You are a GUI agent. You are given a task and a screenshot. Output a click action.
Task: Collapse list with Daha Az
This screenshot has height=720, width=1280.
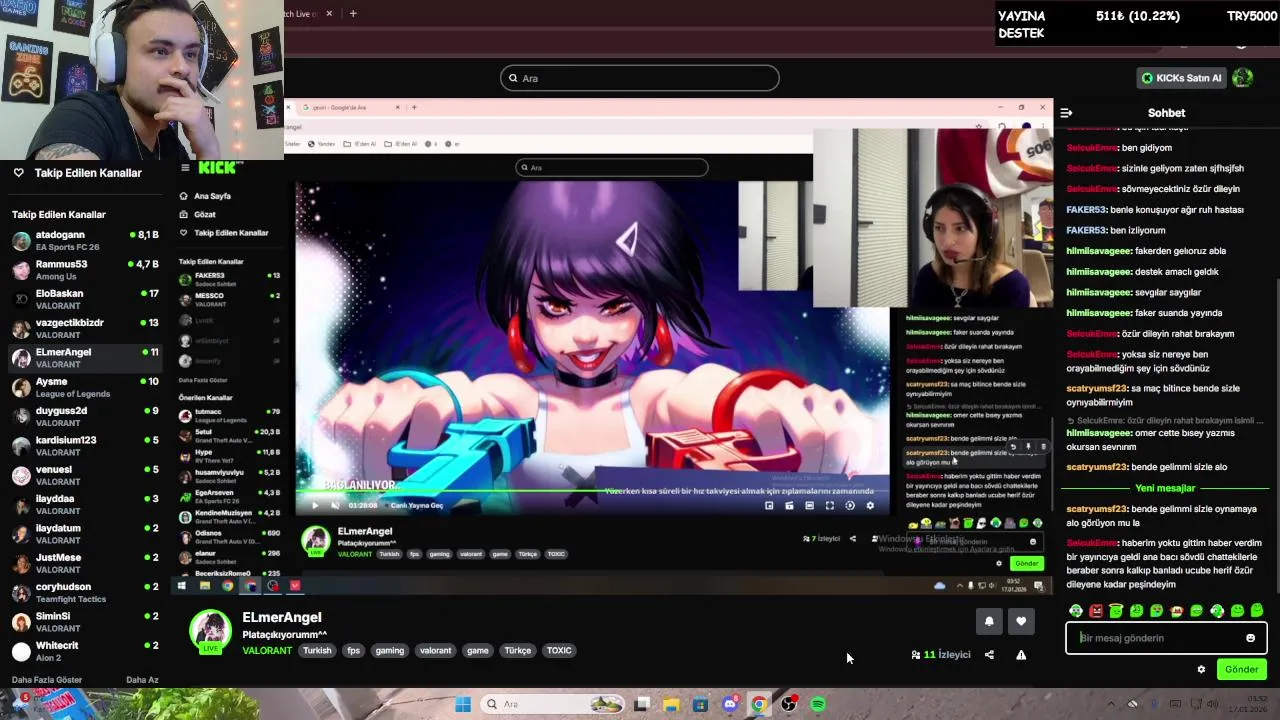[142, 680]
